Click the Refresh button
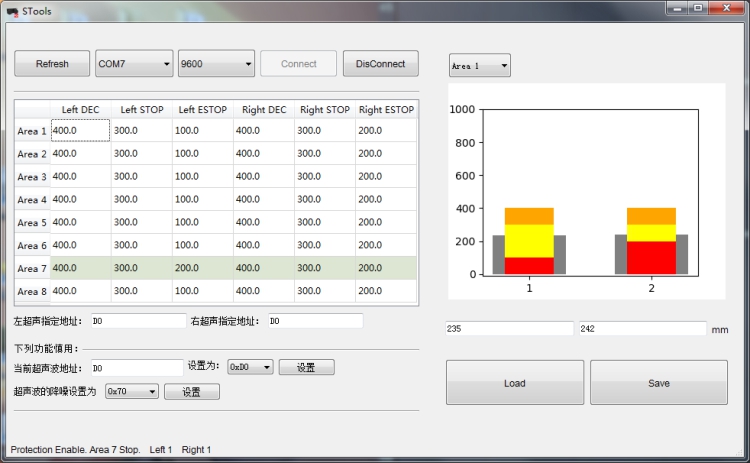The height and width of the screenshot is (463, 750). tap(52, 64)
